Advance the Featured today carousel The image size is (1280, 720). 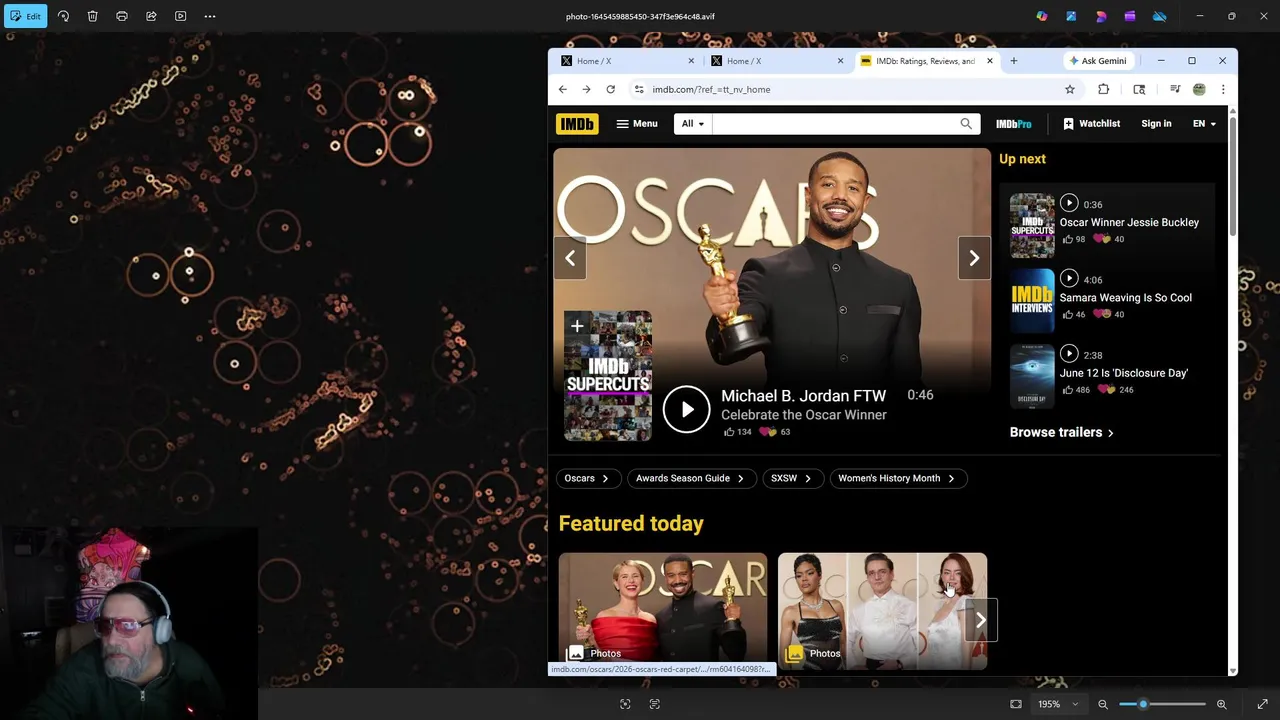click(980, 621)
